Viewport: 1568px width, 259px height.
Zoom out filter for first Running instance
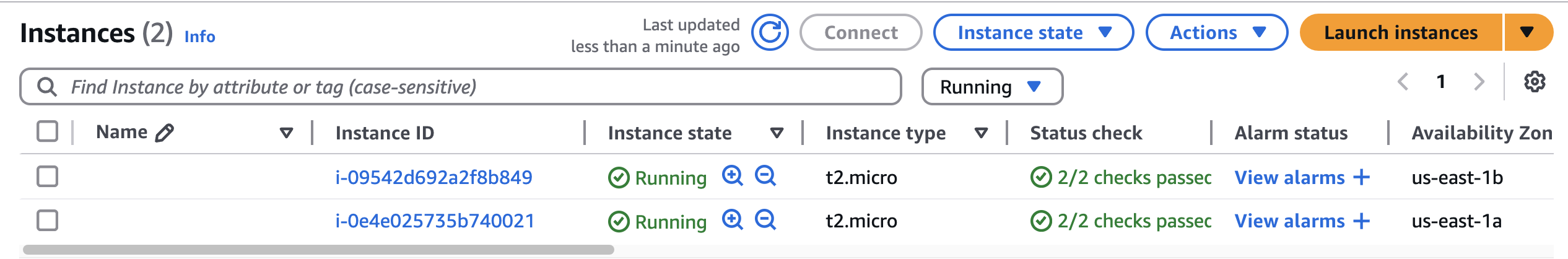765,176
